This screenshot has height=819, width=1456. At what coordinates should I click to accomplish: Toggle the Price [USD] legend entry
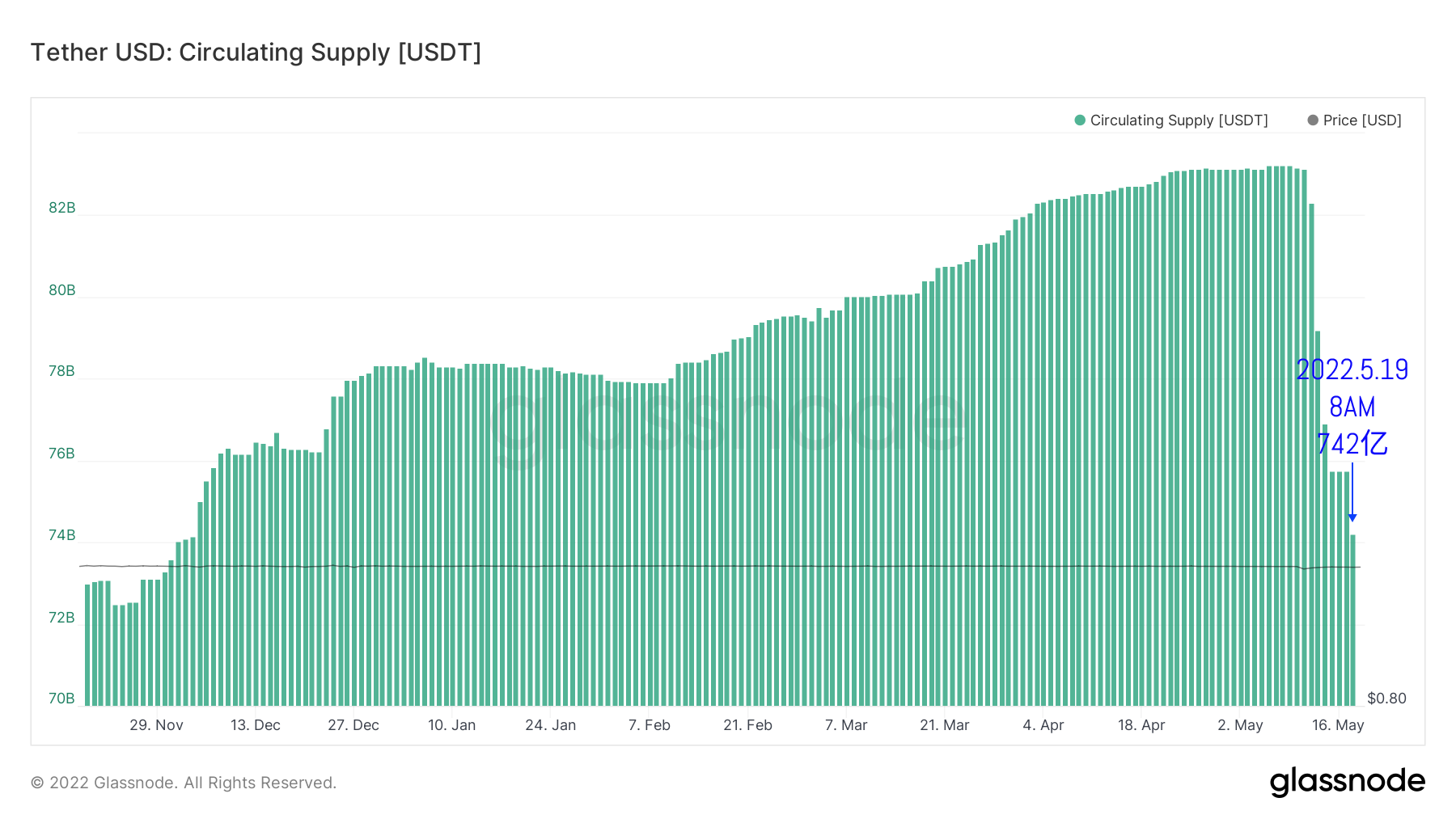1355,120
